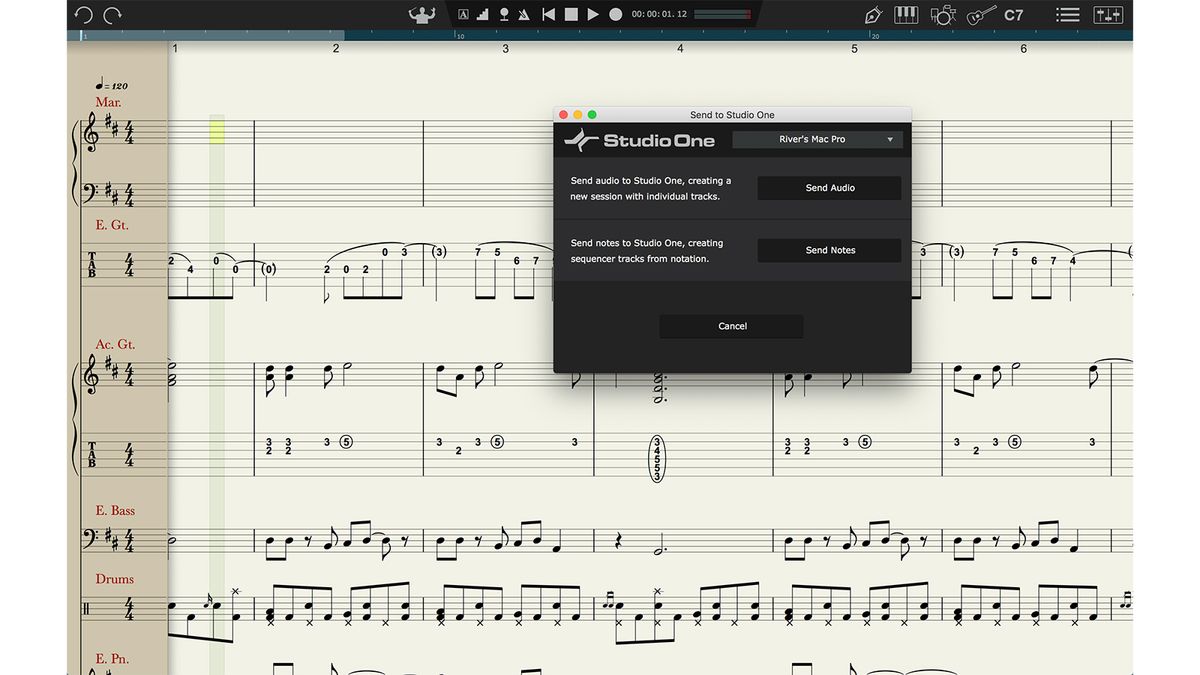Select the E. Bass track name
1200x675 pixels.
point(114,510)
